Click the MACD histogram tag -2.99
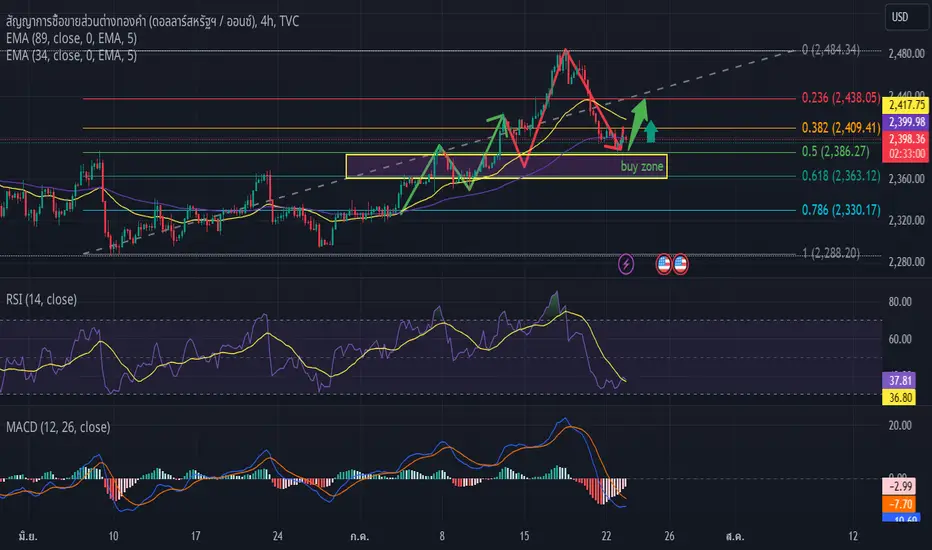This screenshot has width=932, height=550. [x=900, y=486]
